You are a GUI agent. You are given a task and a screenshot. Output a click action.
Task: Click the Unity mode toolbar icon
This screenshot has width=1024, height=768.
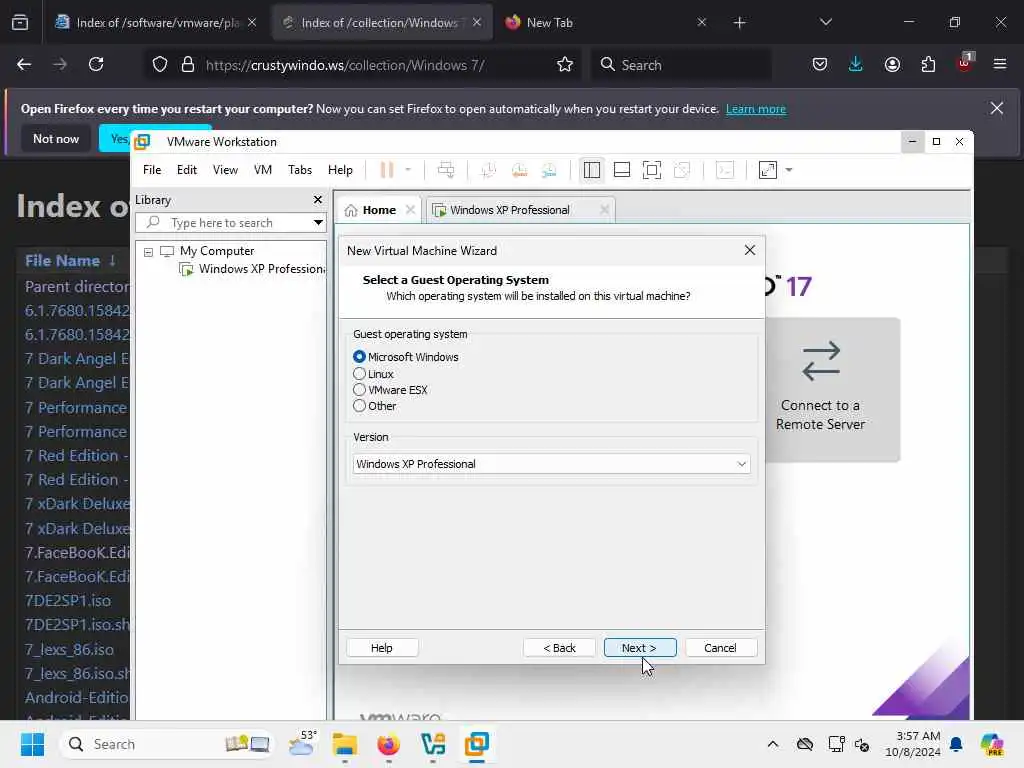pos(682,170)
